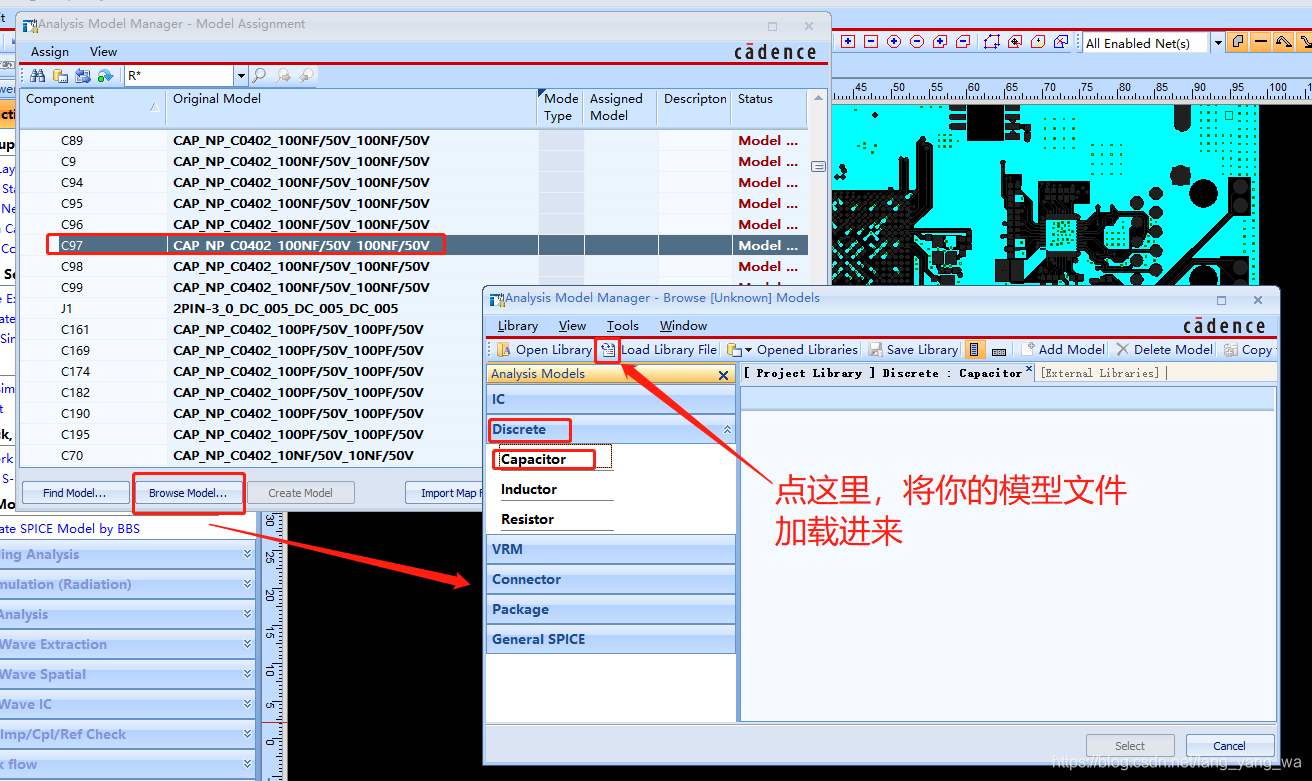1312x781 pixels.
Task: Open the R* filter combo box dropdown arrow
Action: coord(241,76)
